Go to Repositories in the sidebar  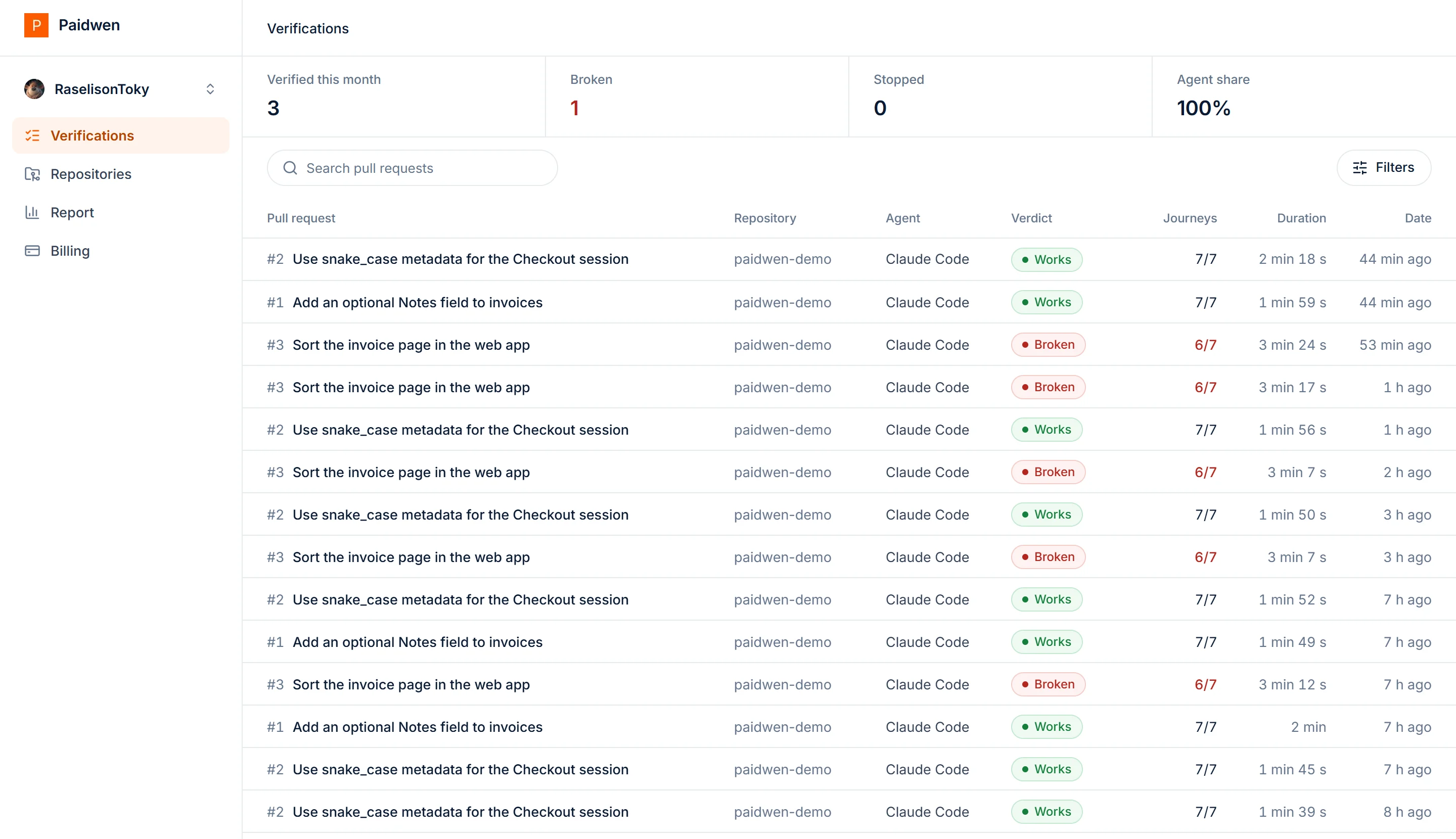121,174
